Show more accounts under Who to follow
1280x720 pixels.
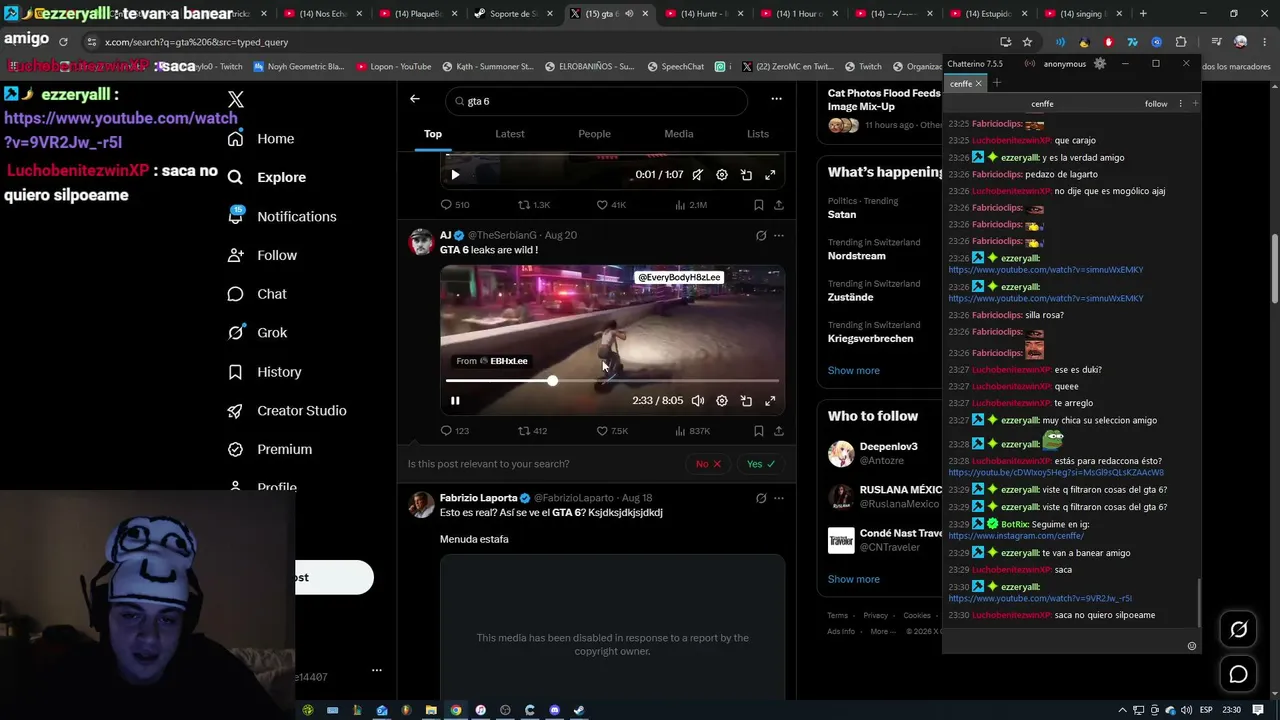[x=854, y=580]
